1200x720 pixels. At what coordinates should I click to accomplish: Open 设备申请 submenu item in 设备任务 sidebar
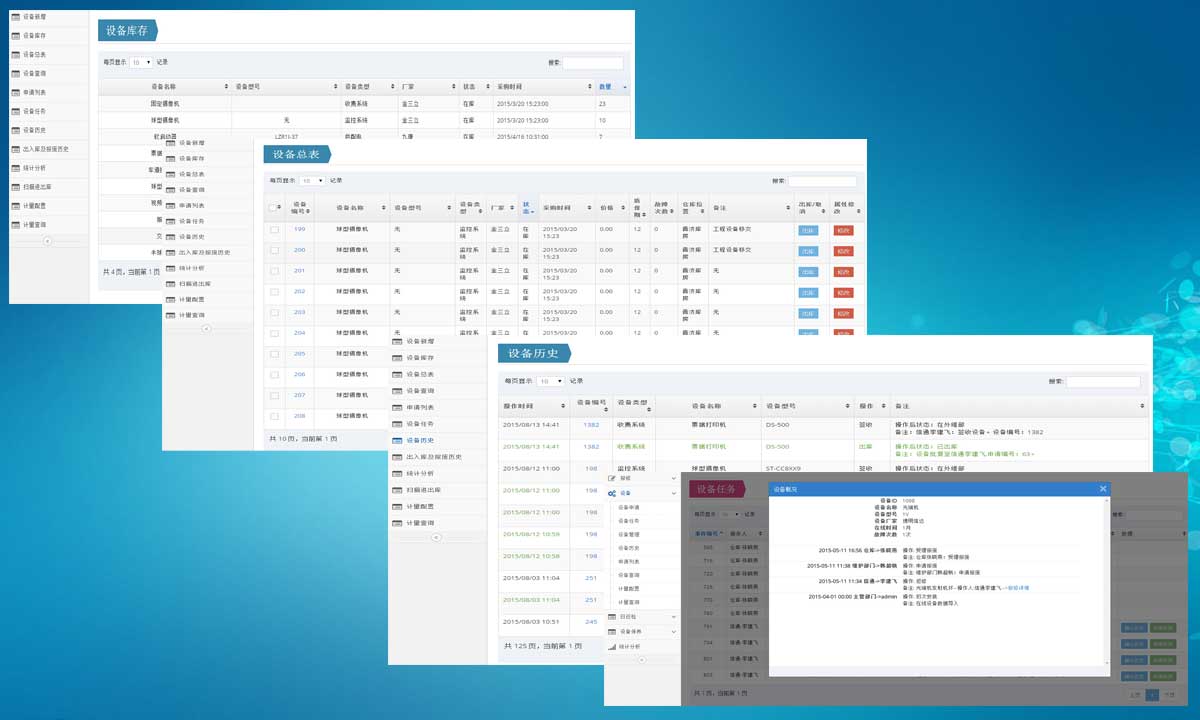629,507
